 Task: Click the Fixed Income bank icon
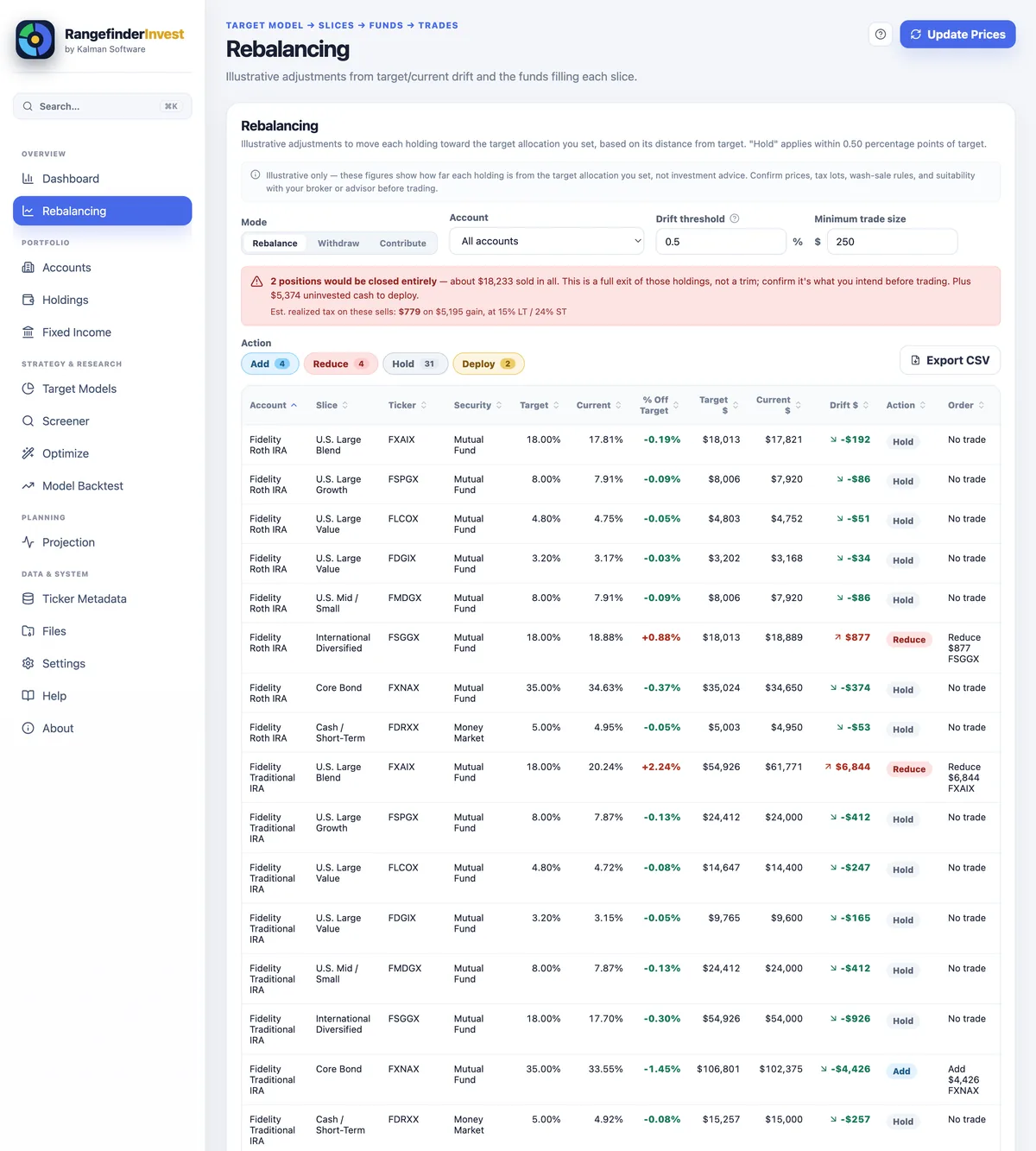(x=28, y=332)
